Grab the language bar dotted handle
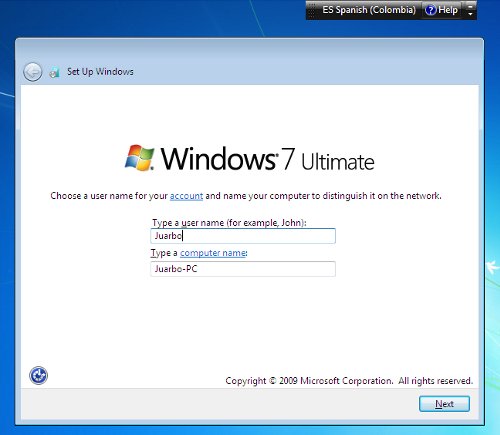Viewport: 500px width, 435px height. pos(311,10)
